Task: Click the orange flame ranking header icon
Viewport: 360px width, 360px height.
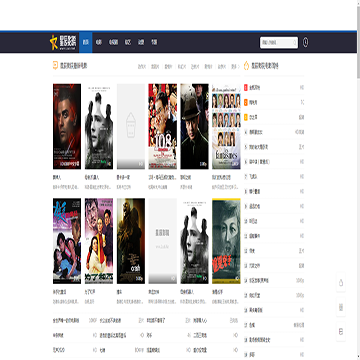Action: tap(247, 65)
